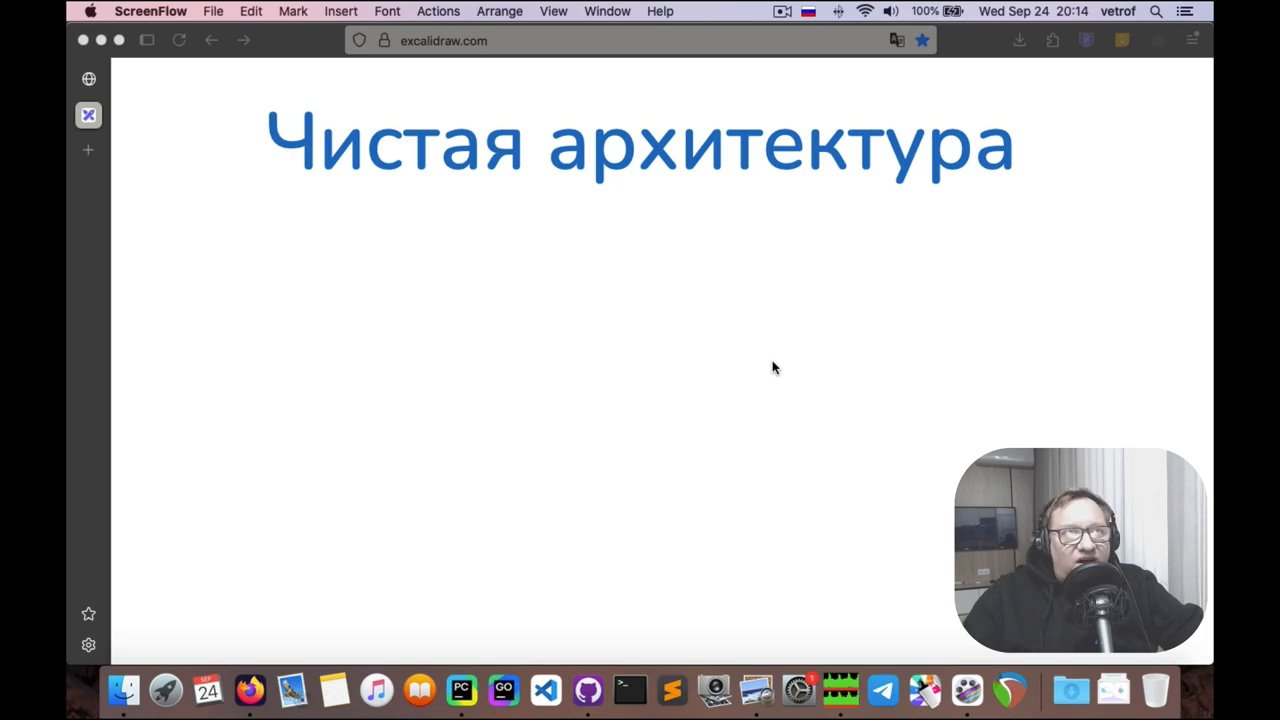Open the Mail bird stamp icon in the Dock
The width and height of the screenshot is (1280, 720).
292,690
